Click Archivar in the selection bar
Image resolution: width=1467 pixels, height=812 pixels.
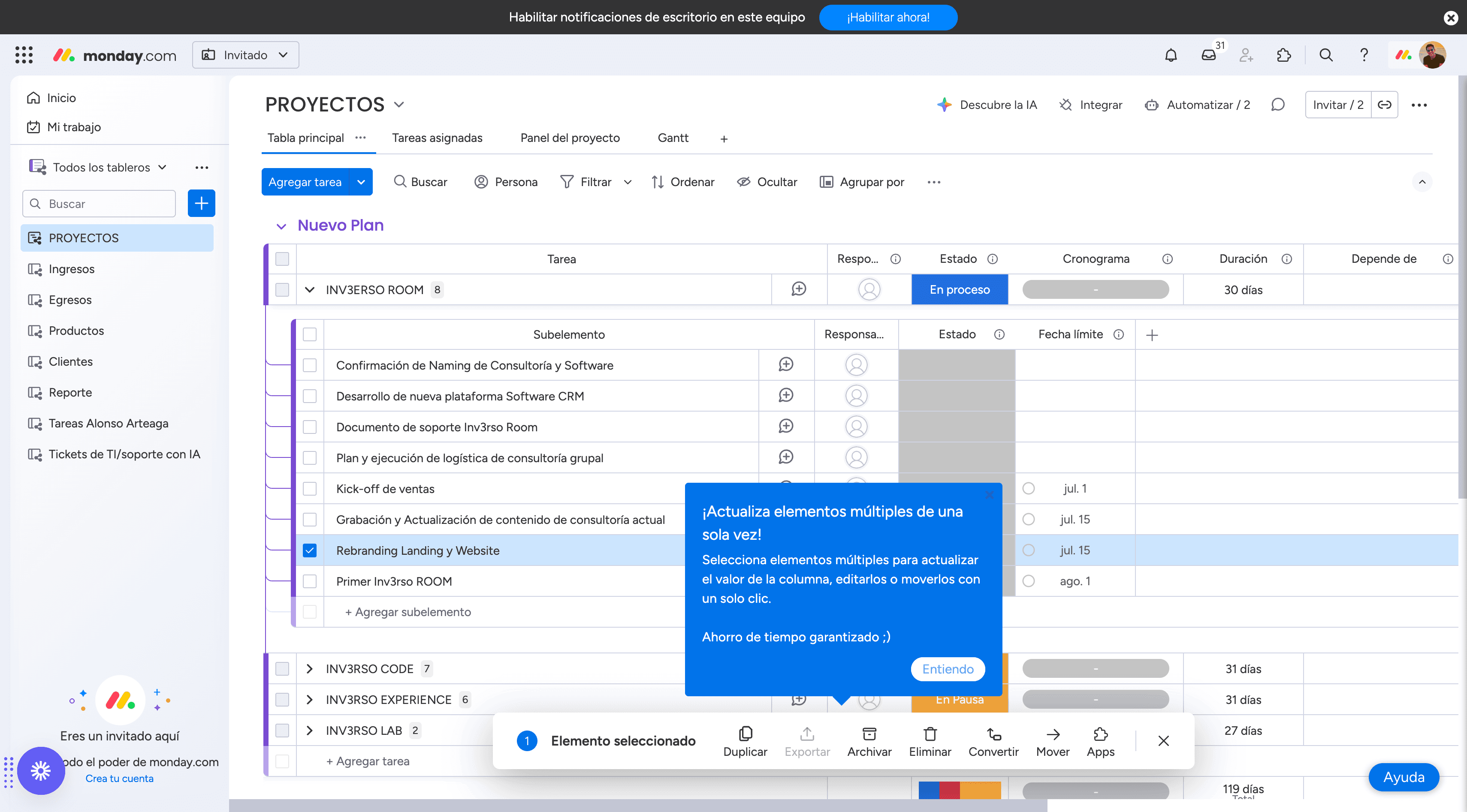[x=869, y=741]
